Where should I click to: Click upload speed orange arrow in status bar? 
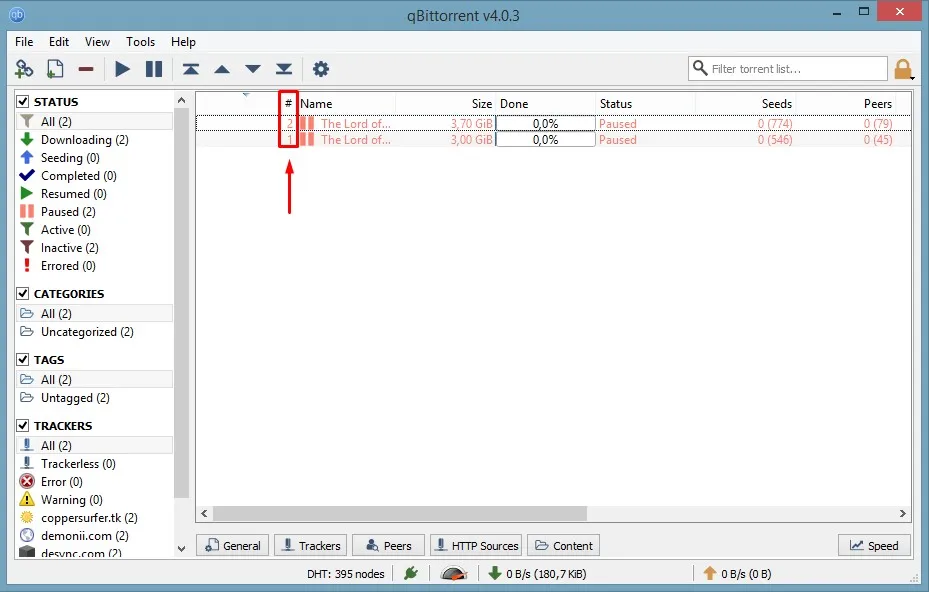click(710, 573)
